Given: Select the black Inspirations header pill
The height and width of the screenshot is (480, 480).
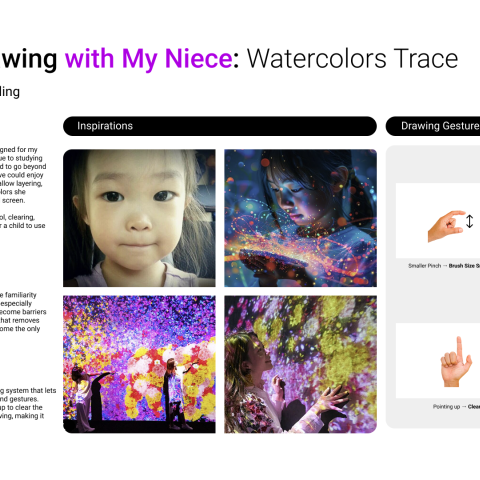Looking at the screenshot, I should (220, 126).
